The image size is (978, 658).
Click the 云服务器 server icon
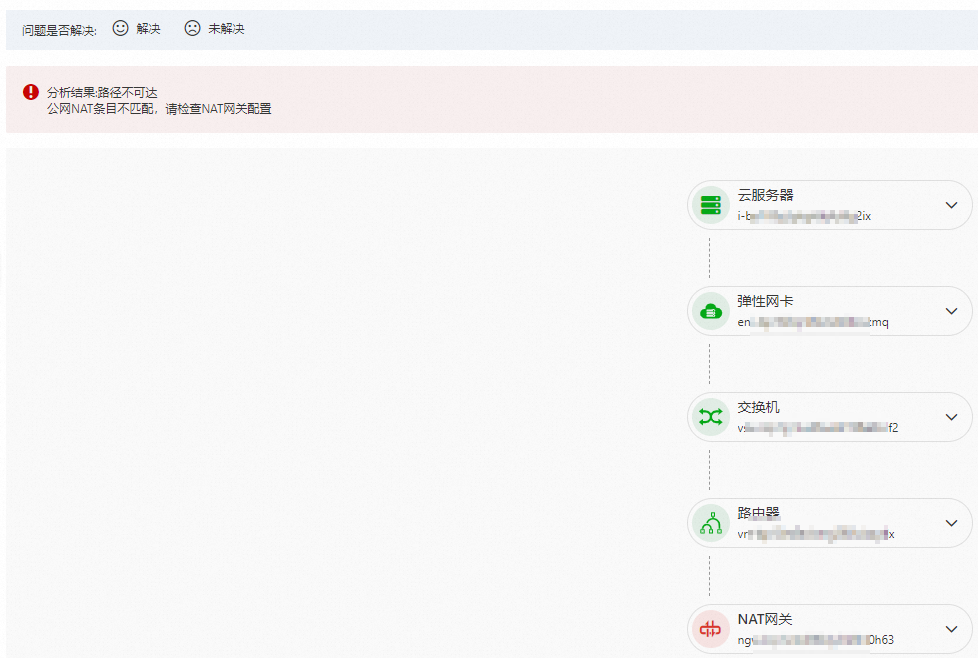[x=711, y=204]
